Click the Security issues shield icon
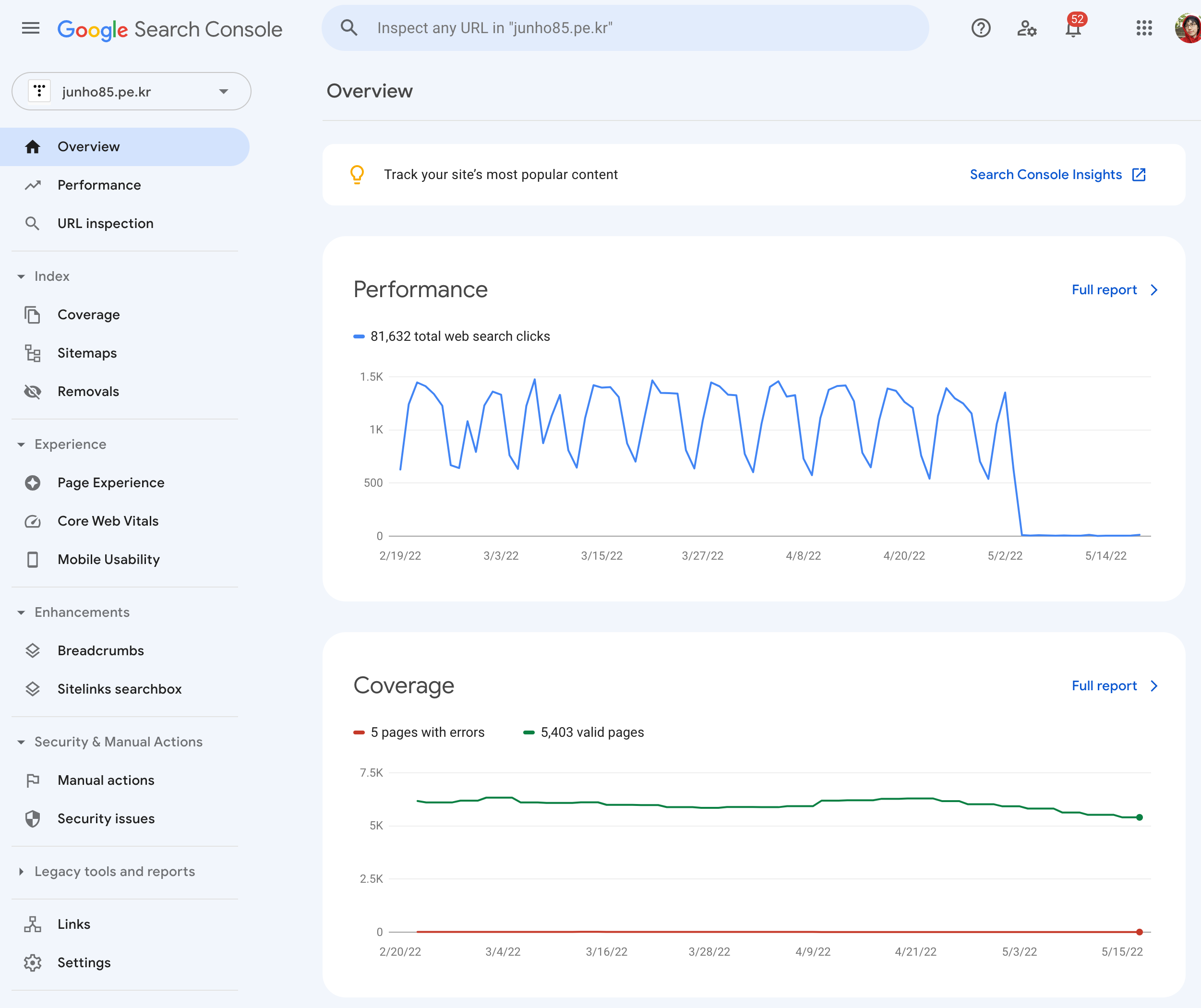Image resolution: width=1201 pixels, height=1008 pixels. (x=33, y=819)
